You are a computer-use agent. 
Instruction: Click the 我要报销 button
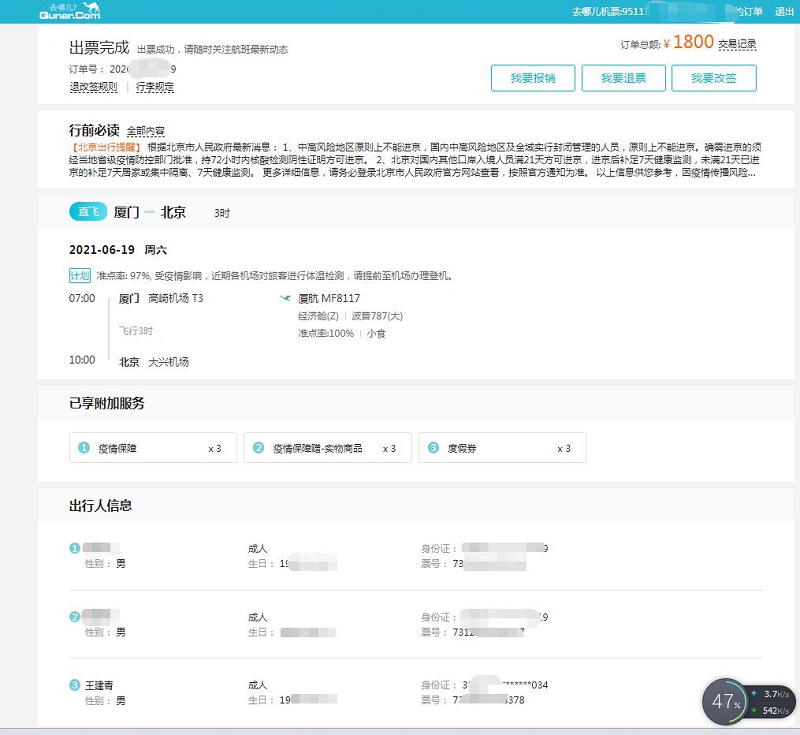coord(533,77)
